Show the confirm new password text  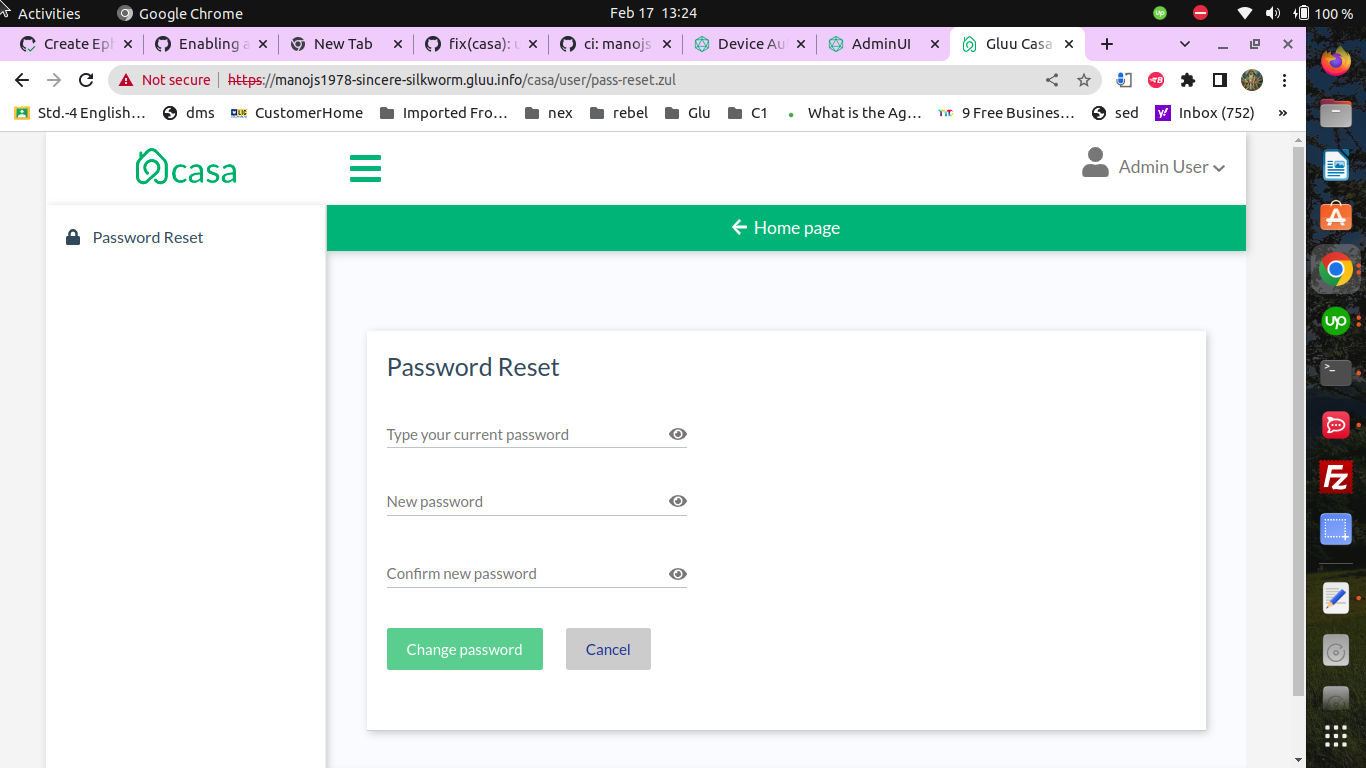click(678, 574)
